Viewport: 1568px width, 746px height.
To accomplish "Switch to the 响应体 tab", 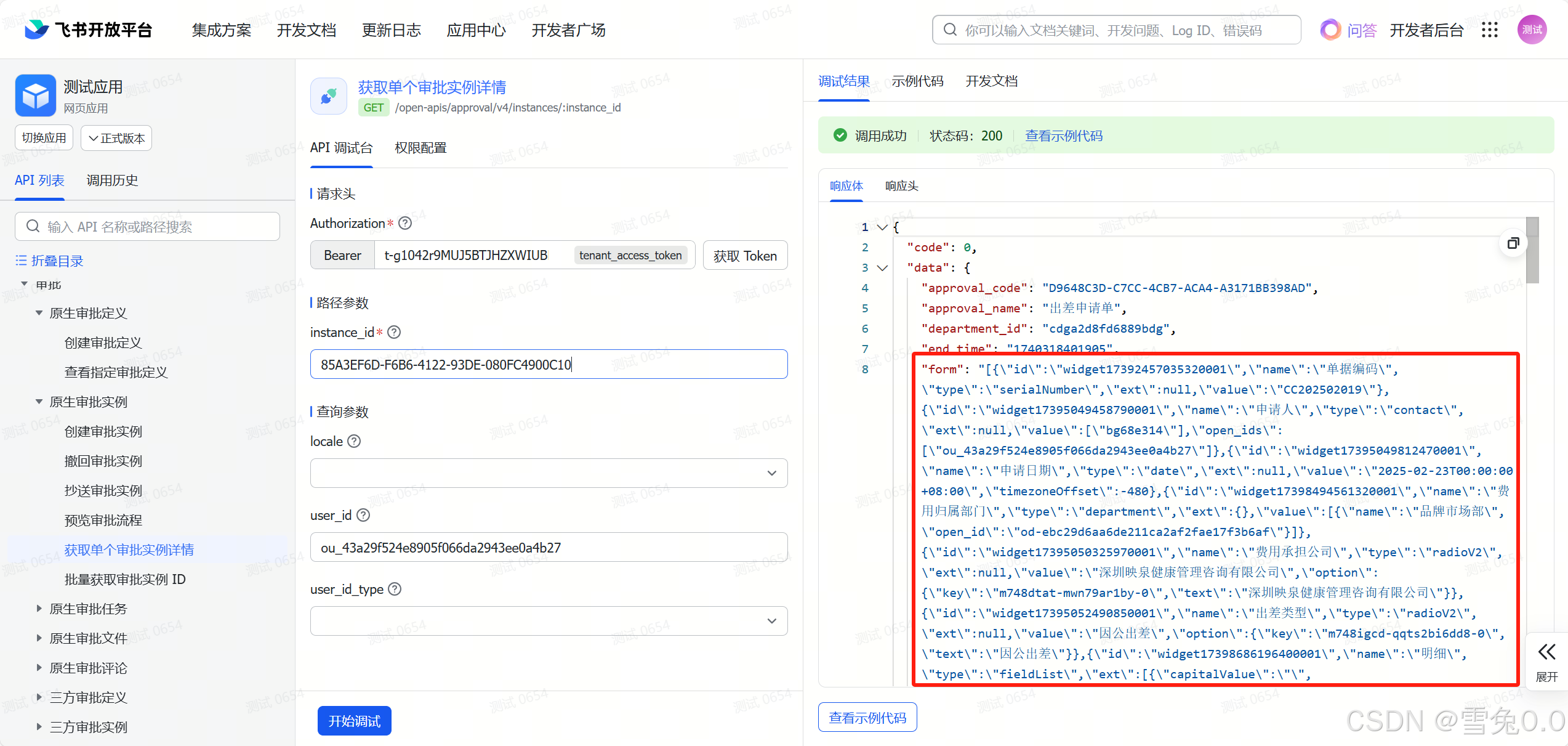I will pos(846,186).
